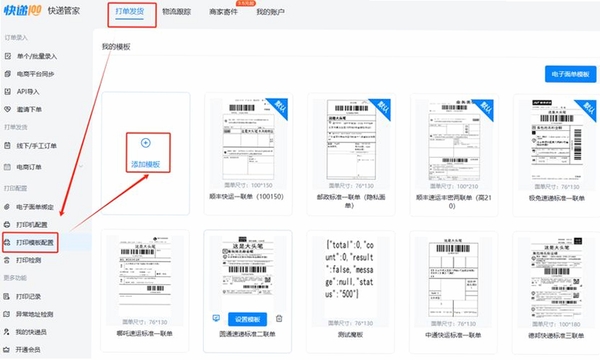Open 线下/手工订单 in the sidebar
Viewport: 600px width, 360px height.
(36, 145)
